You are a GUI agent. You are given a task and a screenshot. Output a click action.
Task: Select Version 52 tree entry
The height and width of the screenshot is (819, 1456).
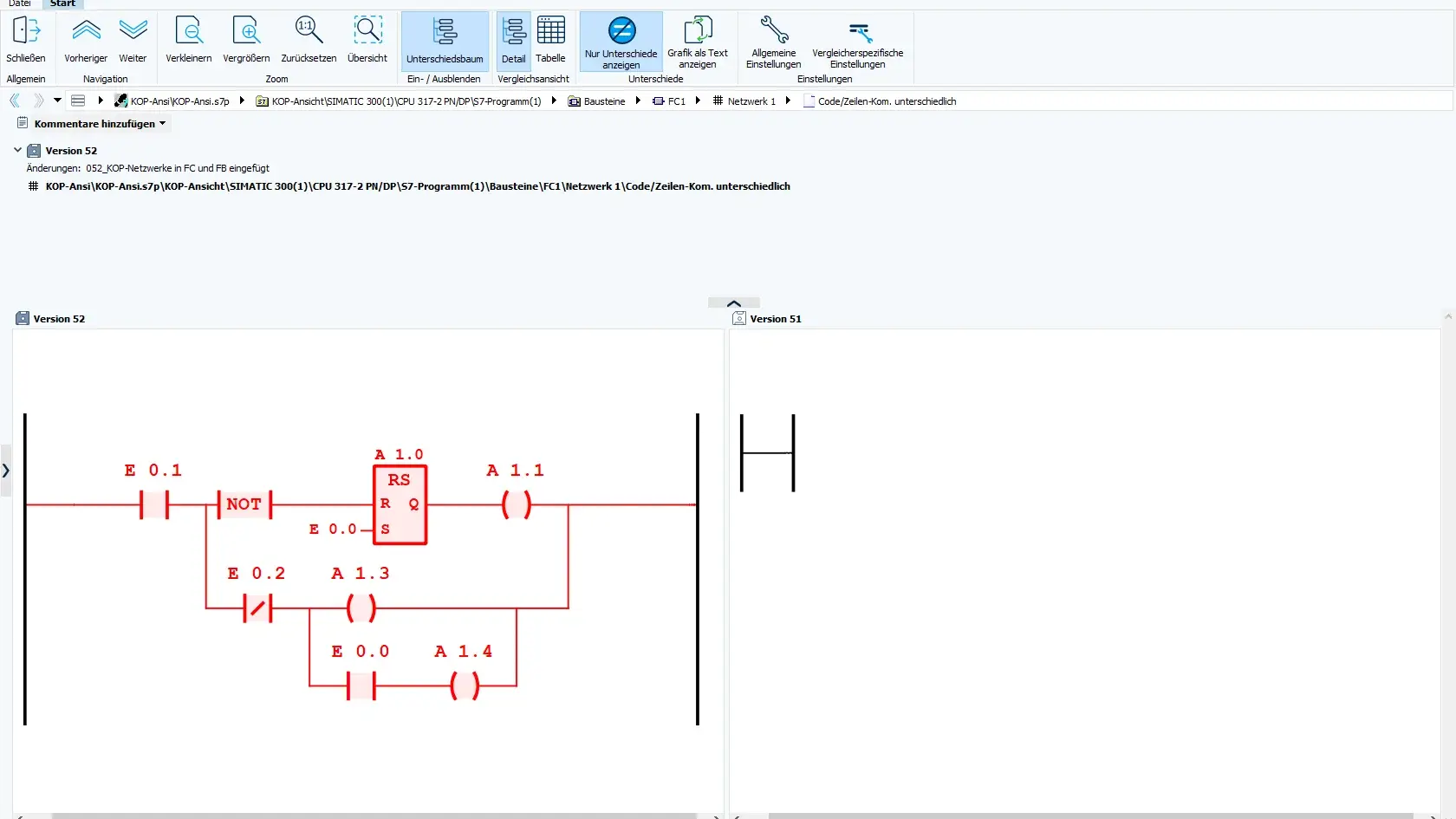(71, 151)
